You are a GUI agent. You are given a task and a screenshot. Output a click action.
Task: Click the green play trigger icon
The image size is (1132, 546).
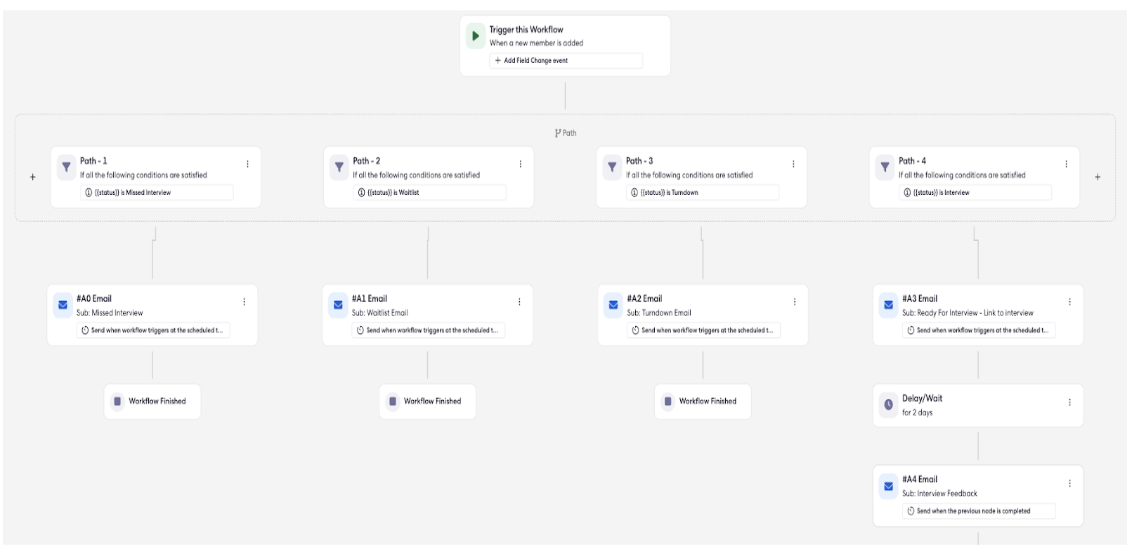coord(475,36)
